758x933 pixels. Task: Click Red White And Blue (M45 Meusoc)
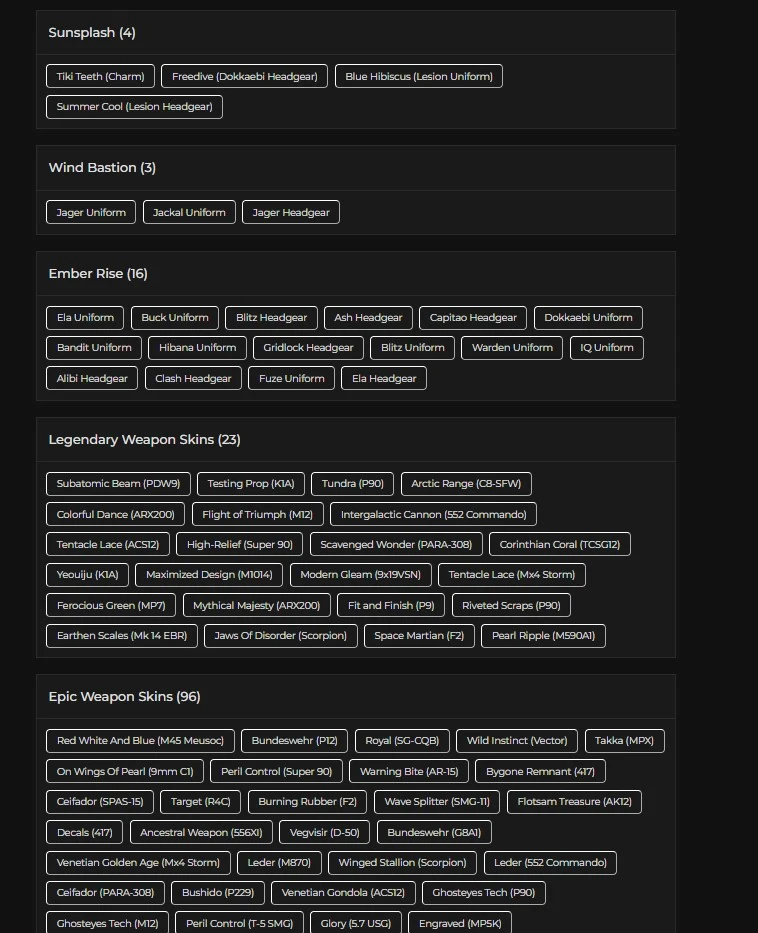(140, 741)
